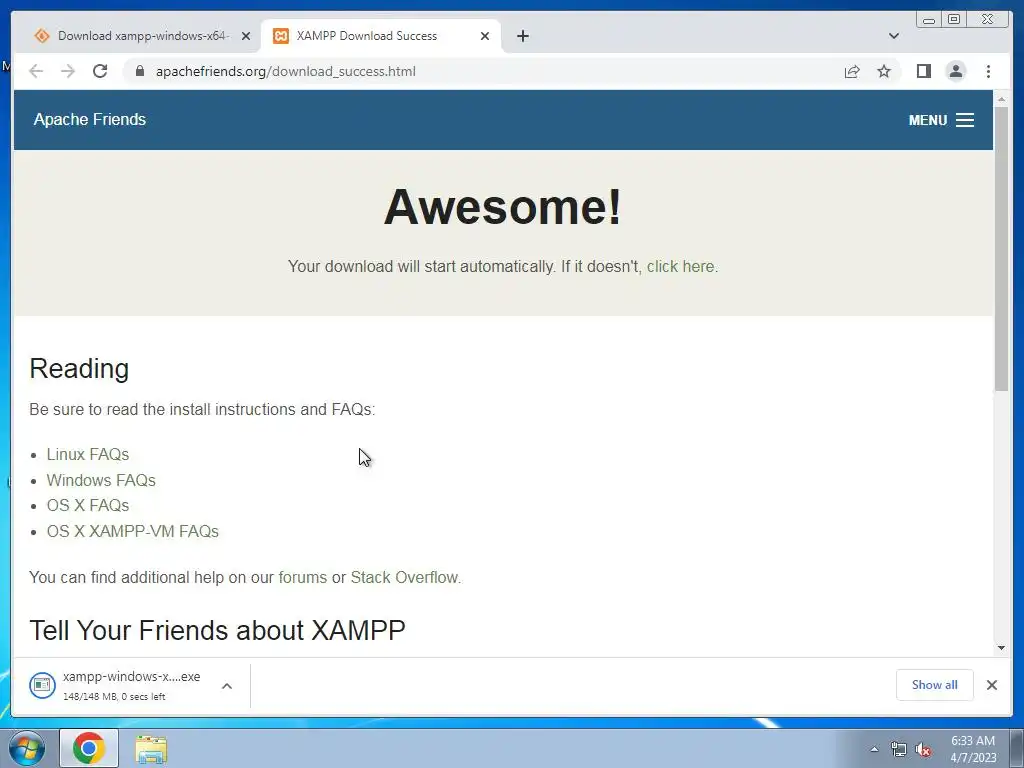This screenshot has height=768, width=1024.
Task: Open Windows FAQs link
Action: click(101, 481)
